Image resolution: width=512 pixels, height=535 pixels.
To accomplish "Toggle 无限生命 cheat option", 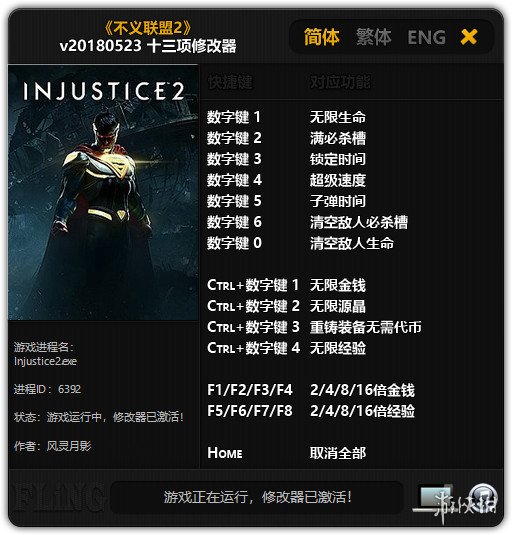I will (338, 117).
